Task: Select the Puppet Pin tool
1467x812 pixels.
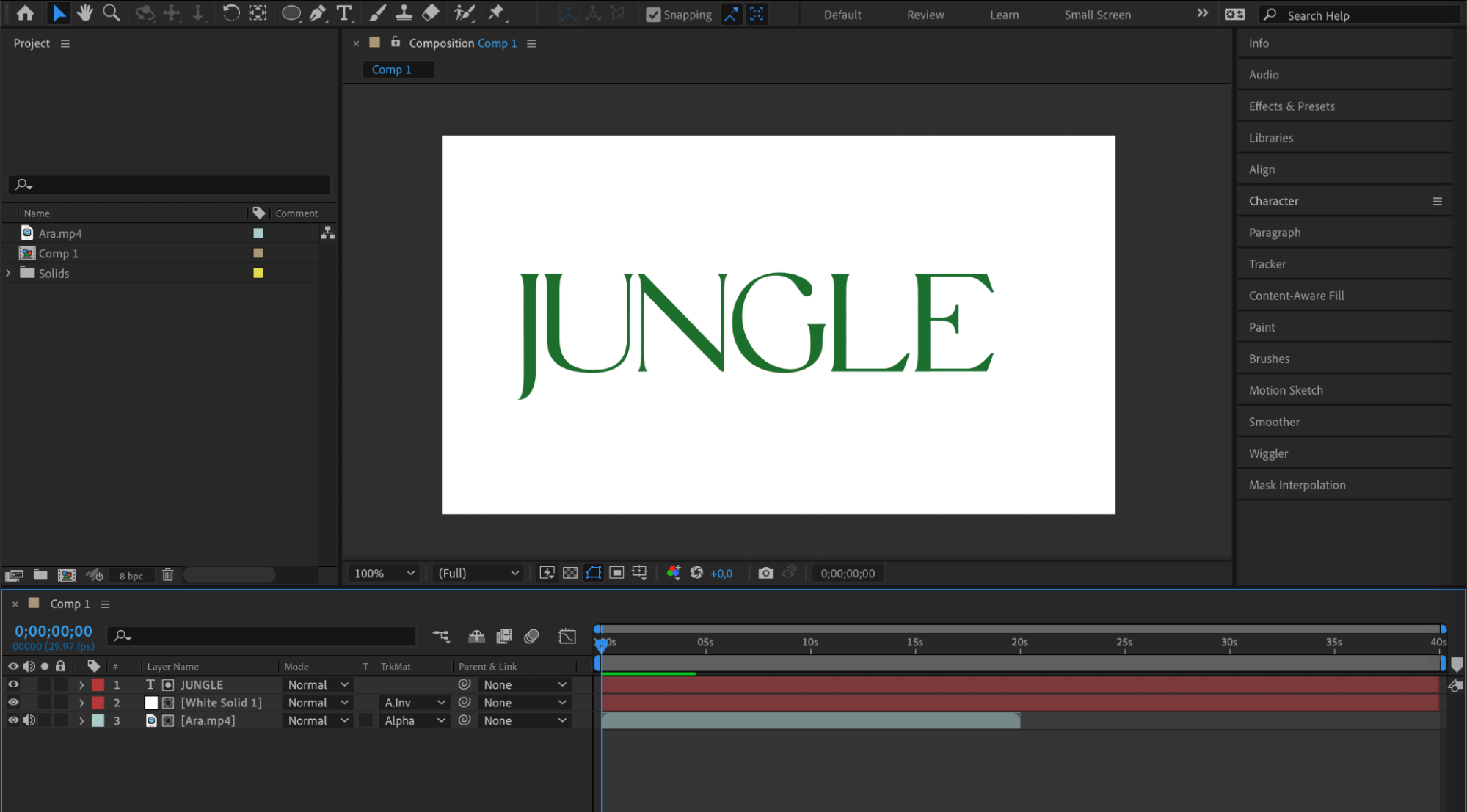Action: [x=497, y=12]
